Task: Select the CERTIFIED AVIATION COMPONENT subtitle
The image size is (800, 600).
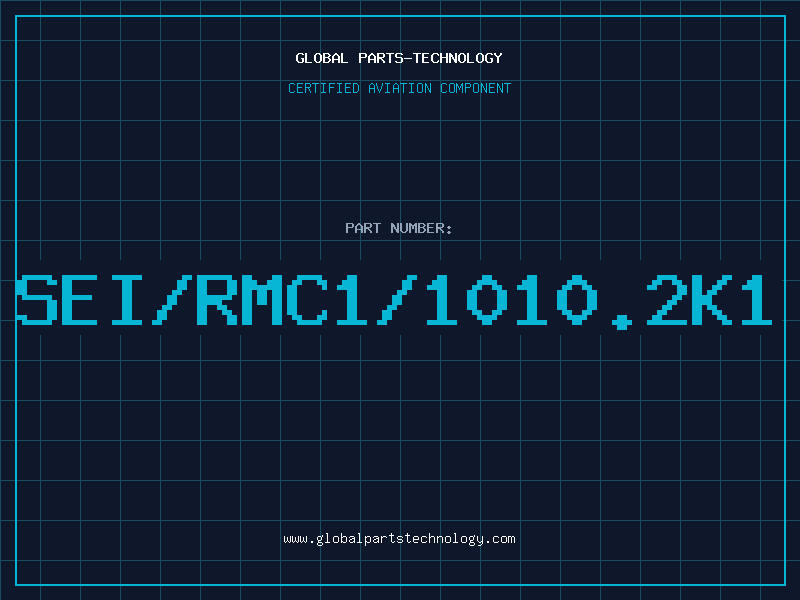Action: point(399,88)
